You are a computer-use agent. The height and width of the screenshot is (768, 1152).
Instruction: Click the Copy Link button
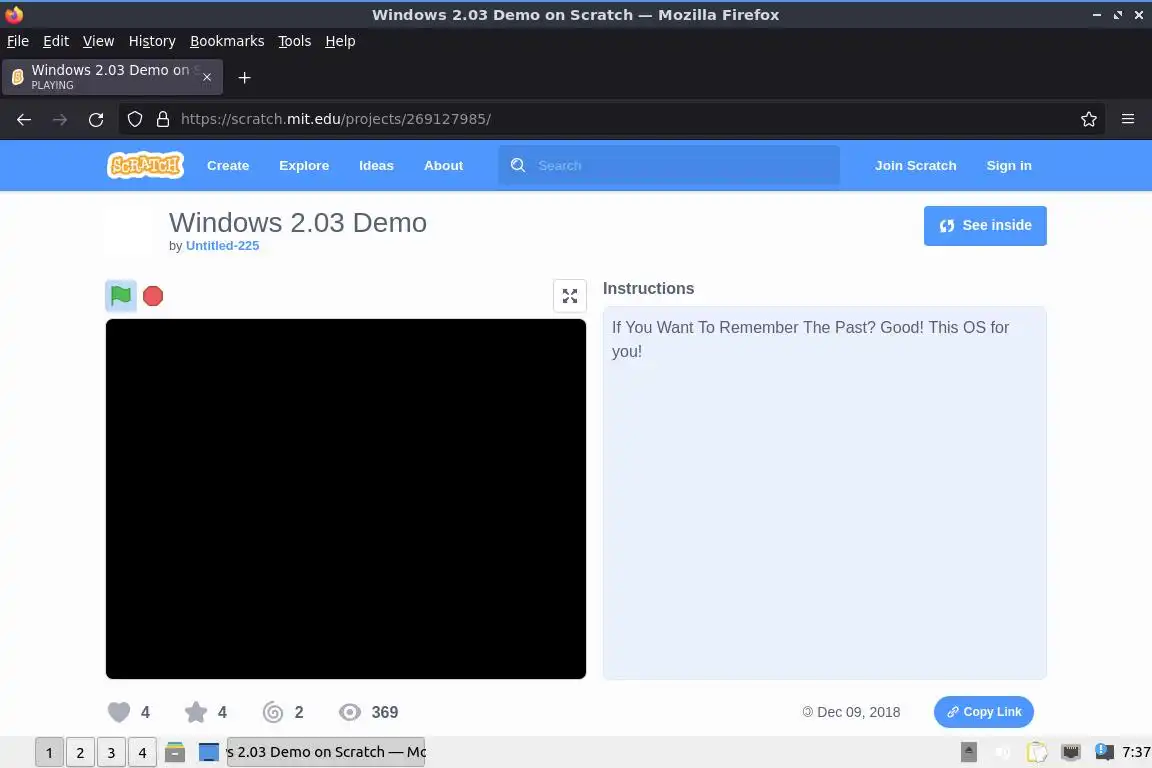984,711
